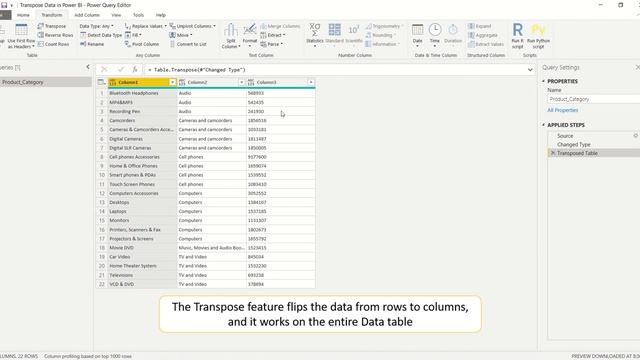Image resolution: width=640 pixels, height=360 pixels.
Task: Click Pivot Column in the ribbon
Action: [x=142, y=44]
